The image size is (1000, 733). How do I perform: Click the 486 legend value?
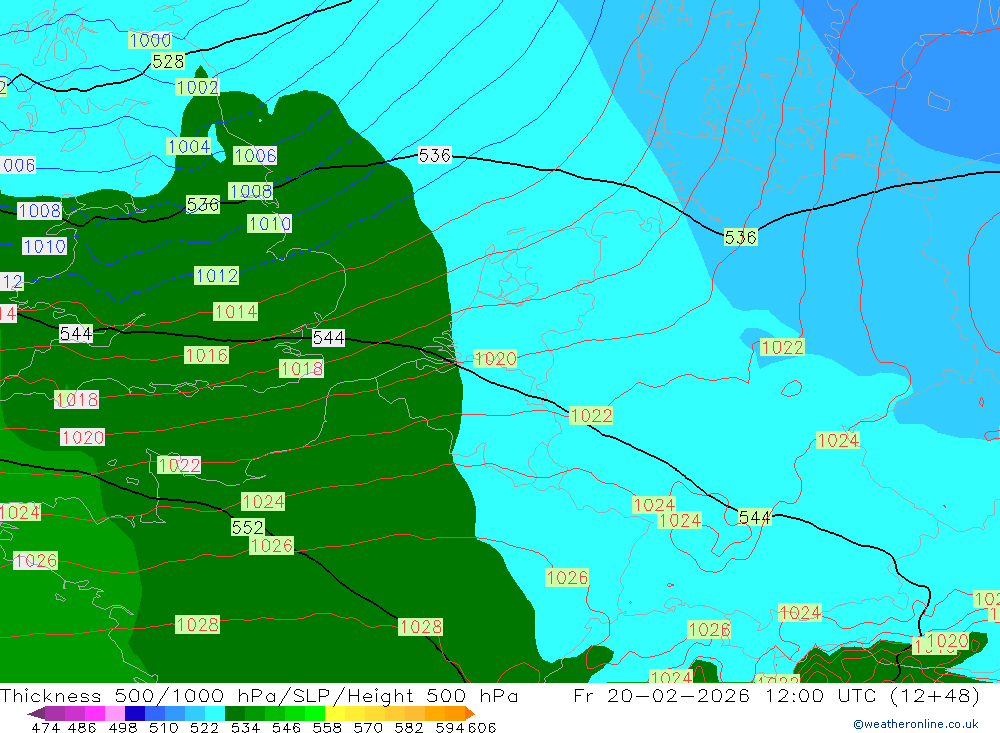pyautogui.click(x=82, y=728)
